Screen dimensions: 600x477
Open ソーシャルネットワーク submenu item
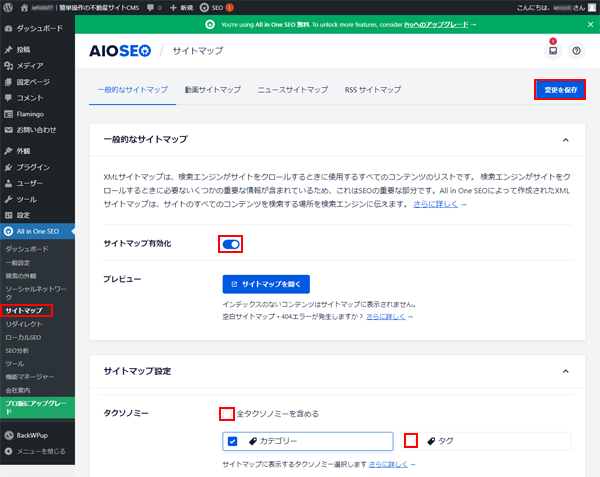(38, 293)
